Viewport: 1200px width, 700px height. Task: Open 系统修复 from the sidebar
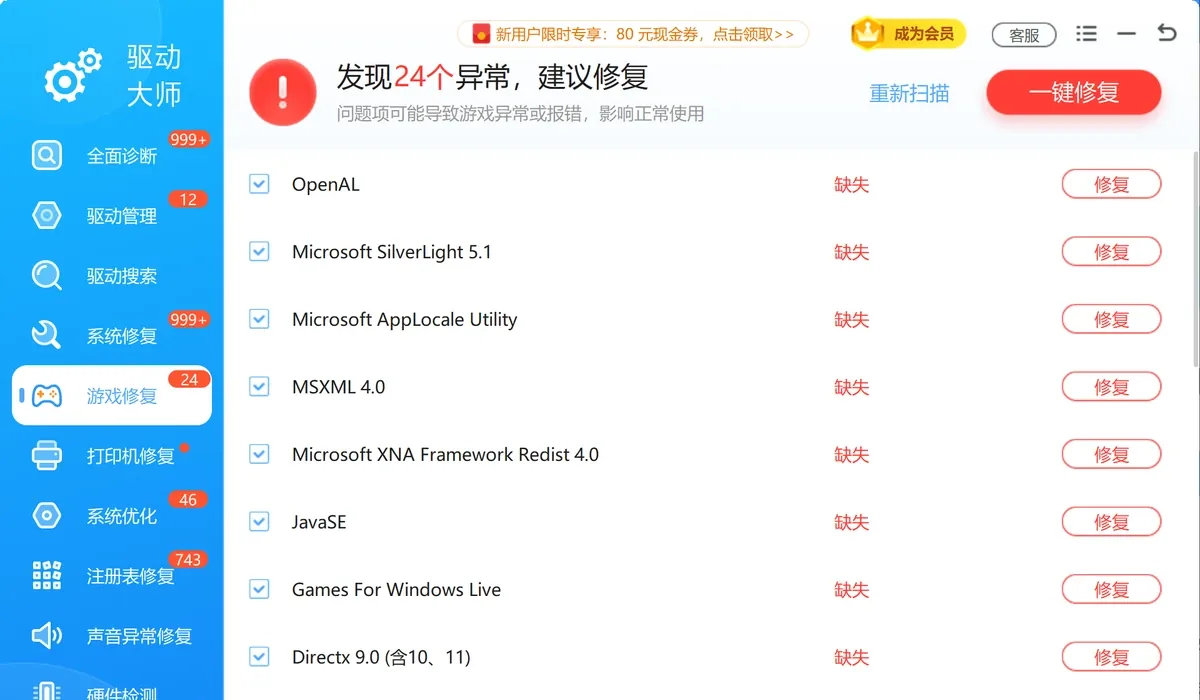pyautogui.click(x=112, y=336)
